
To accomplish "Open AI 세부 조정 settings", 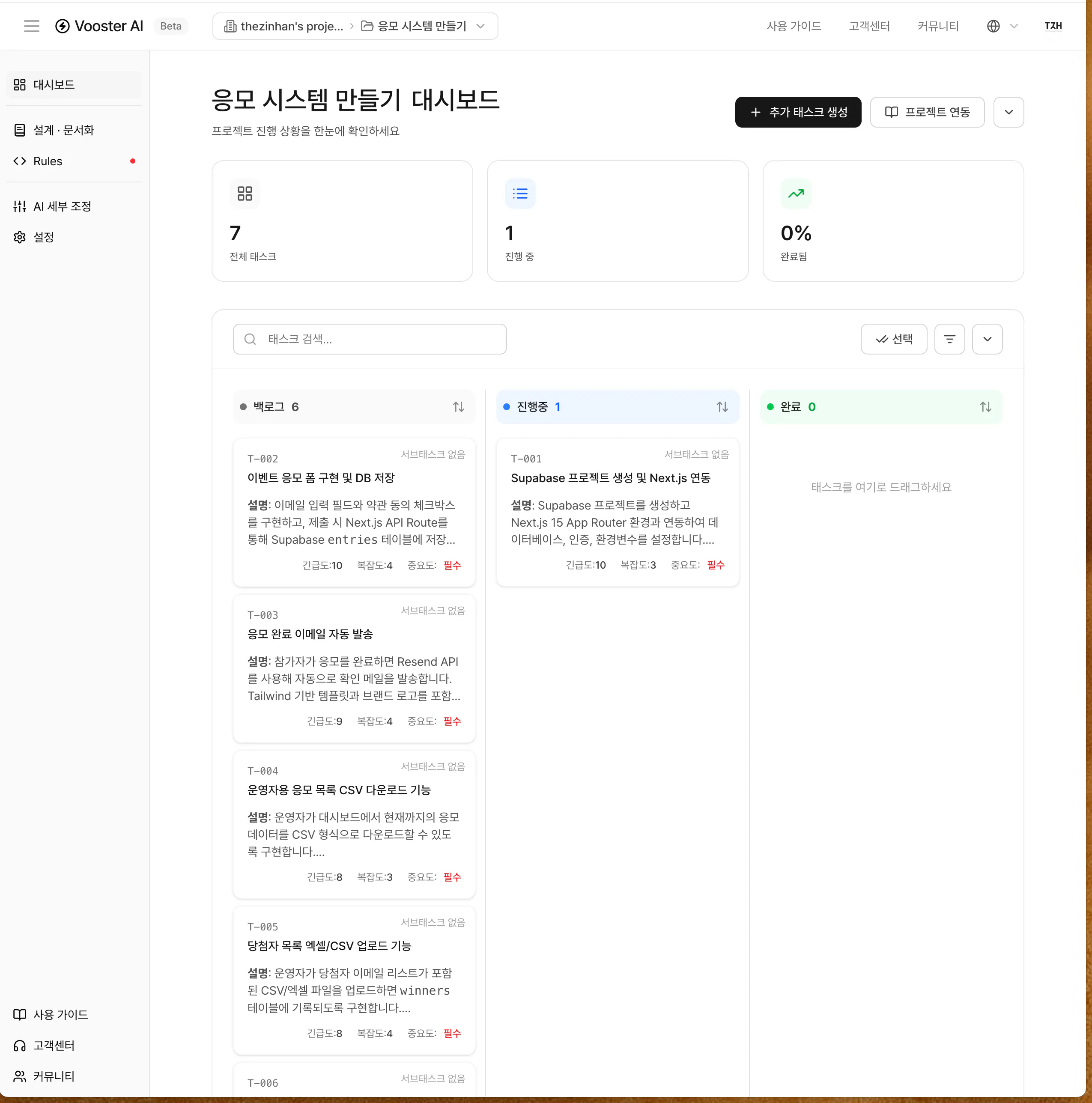I will point(74,206).
